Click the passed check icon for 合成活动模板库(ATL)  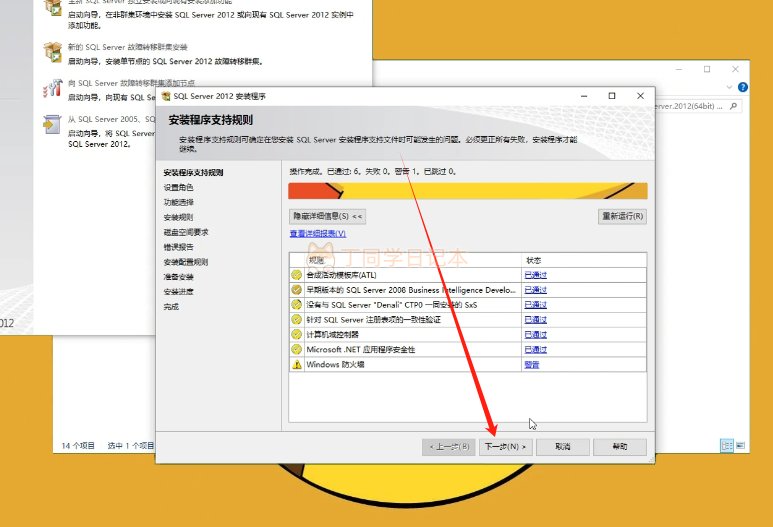[296, 275]
